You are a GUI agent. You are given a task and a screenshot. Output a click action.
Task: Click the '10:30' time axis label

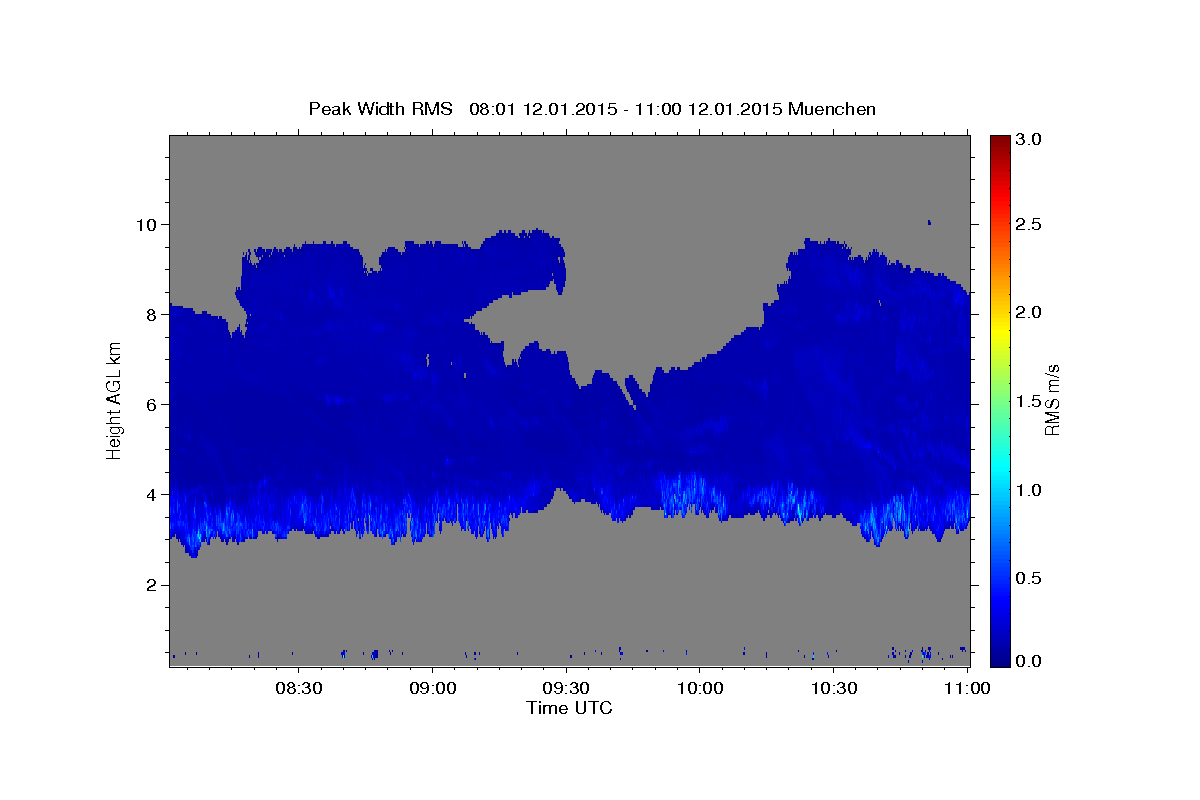[x=835, y=689]
